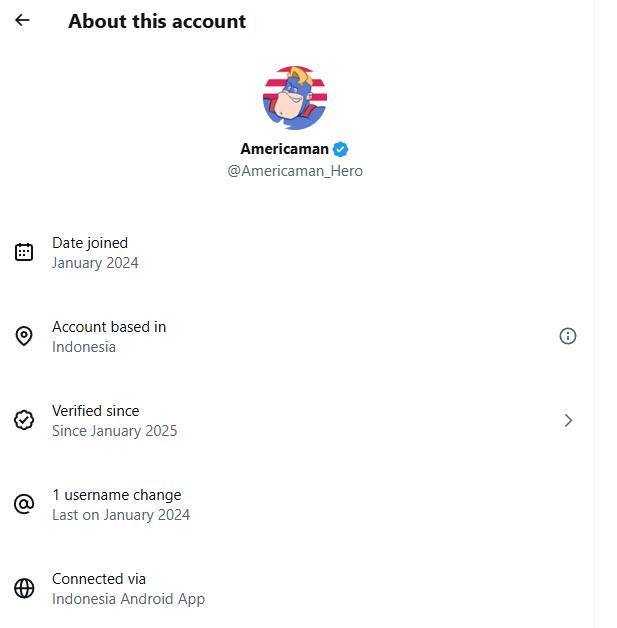Click Indonesia Android App text
Screen dimensions: 617x628
128,599
